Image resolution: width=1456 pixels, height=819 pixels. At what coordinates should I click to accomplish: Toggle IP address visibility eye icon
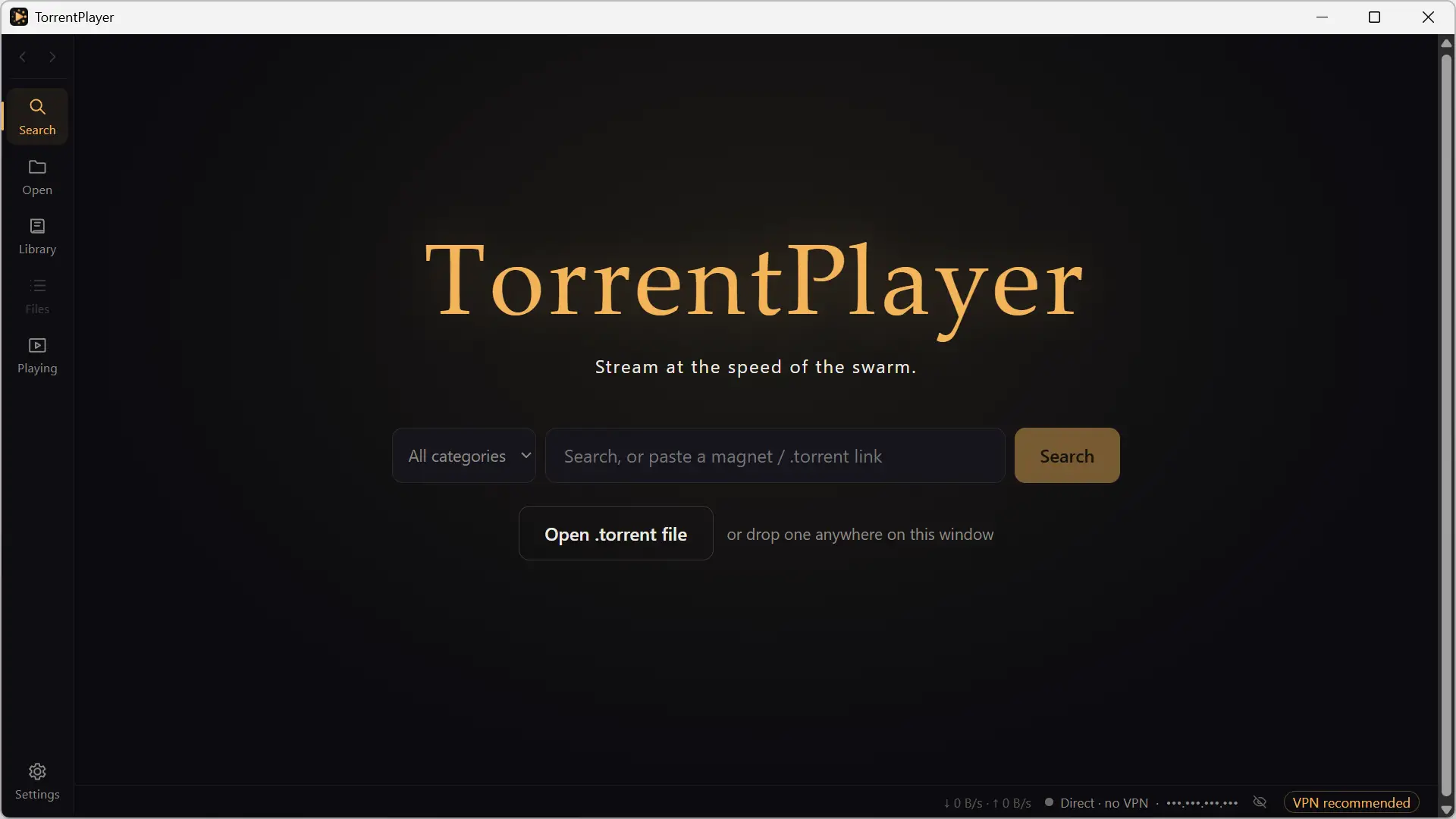tap(1260, 802)
